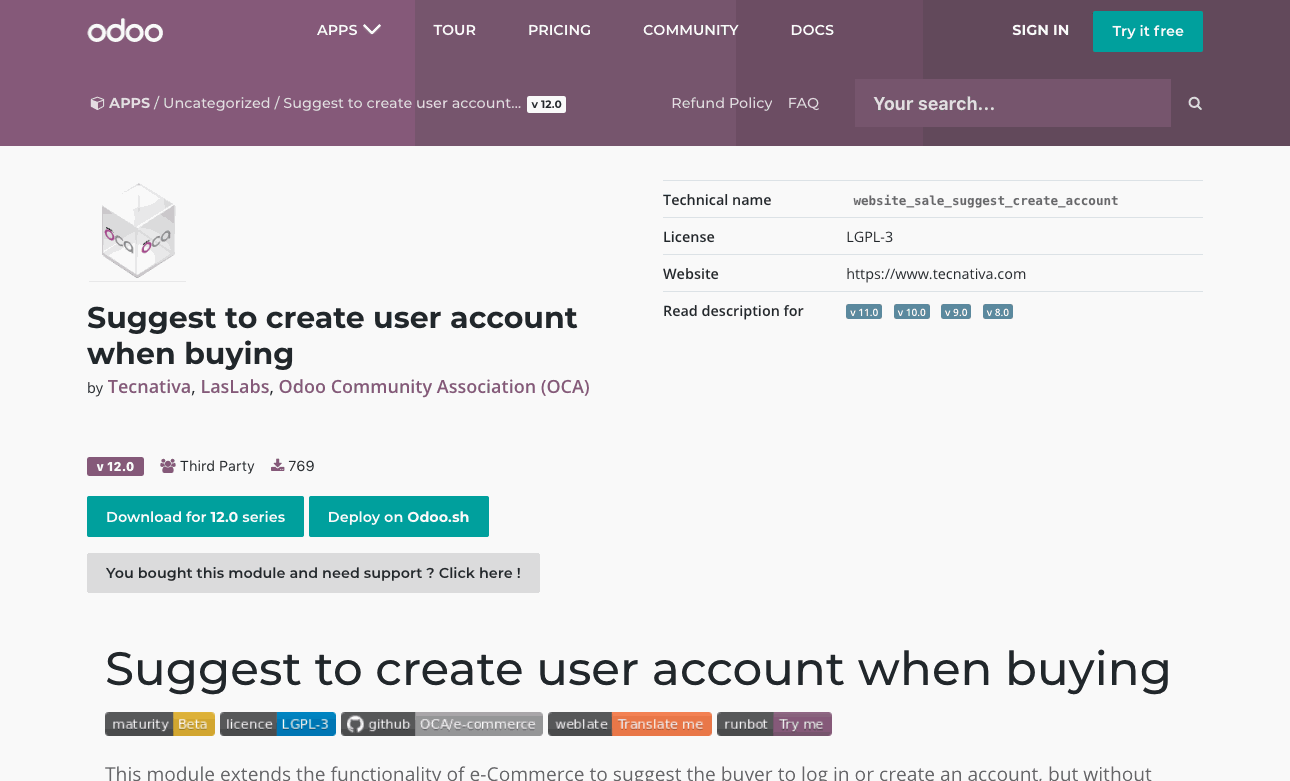Screen dimensions: 1290x781
Task: Click technical name website_sale_suggest_create_account
Action: pyautogui.click(x=985, y=201)
